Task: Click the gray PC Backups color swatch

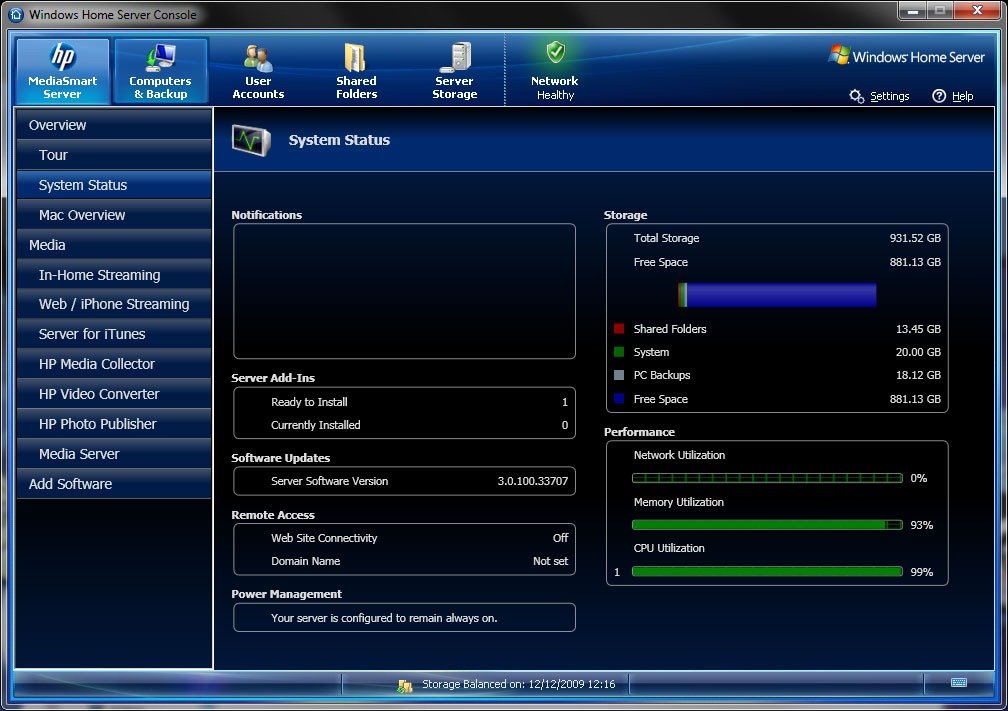Action: [619, 375]
